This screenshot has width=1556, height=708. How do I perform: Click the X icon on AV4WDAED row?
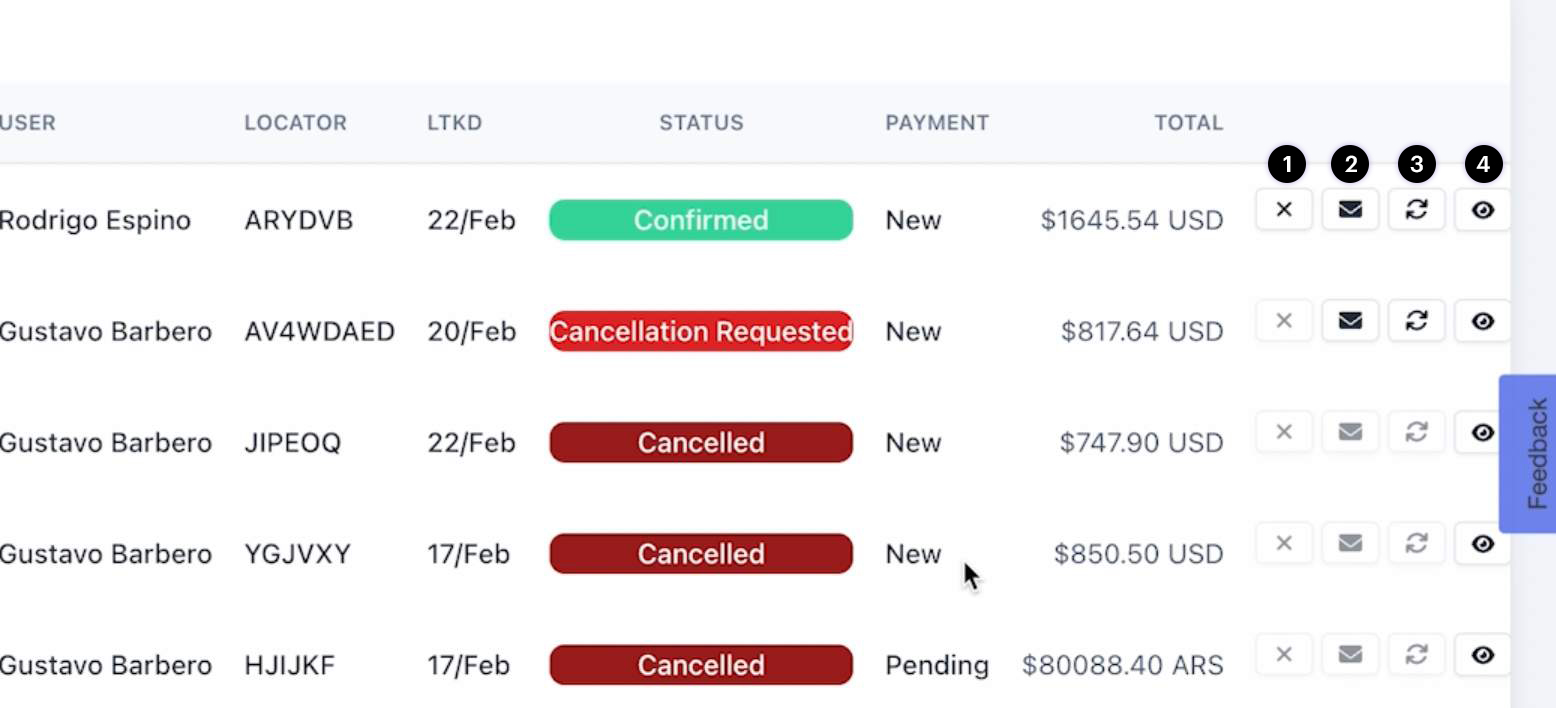1284,321
